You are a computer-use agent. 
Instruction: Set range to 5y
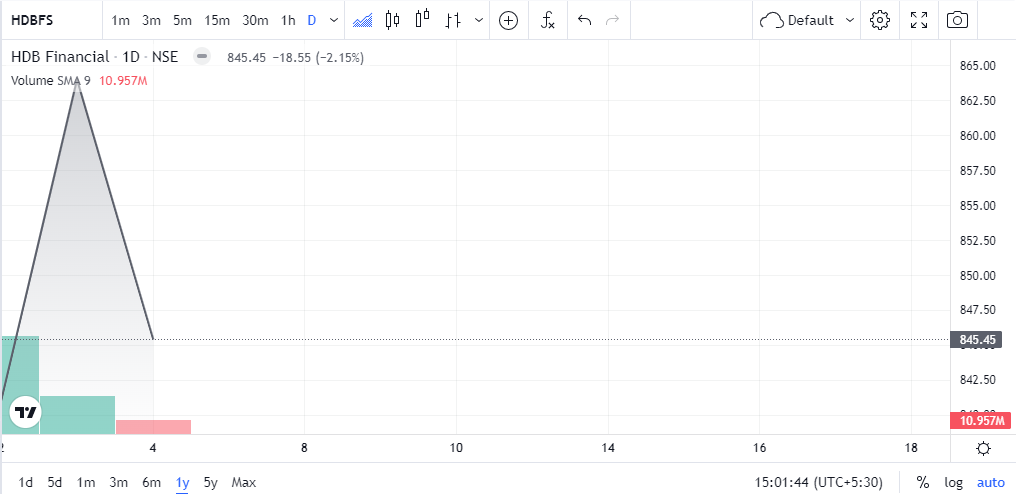coord(210,483)
